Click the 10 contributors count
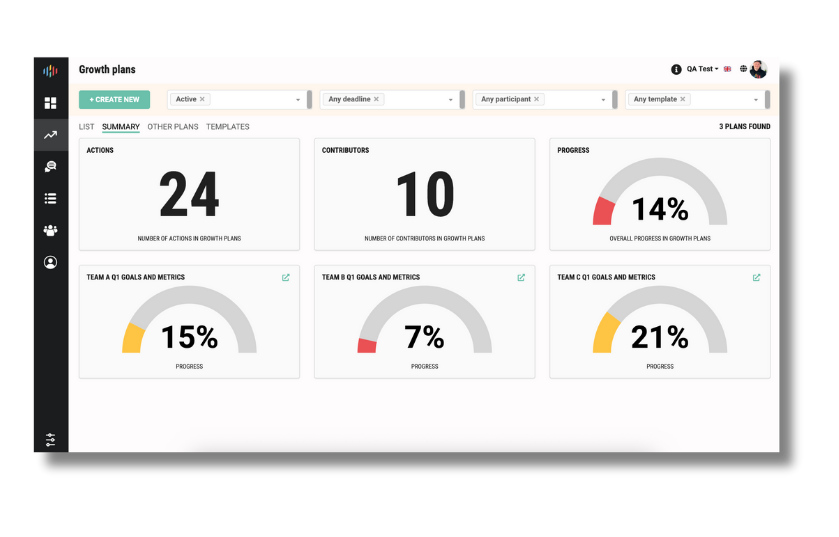 coord(425,194)
